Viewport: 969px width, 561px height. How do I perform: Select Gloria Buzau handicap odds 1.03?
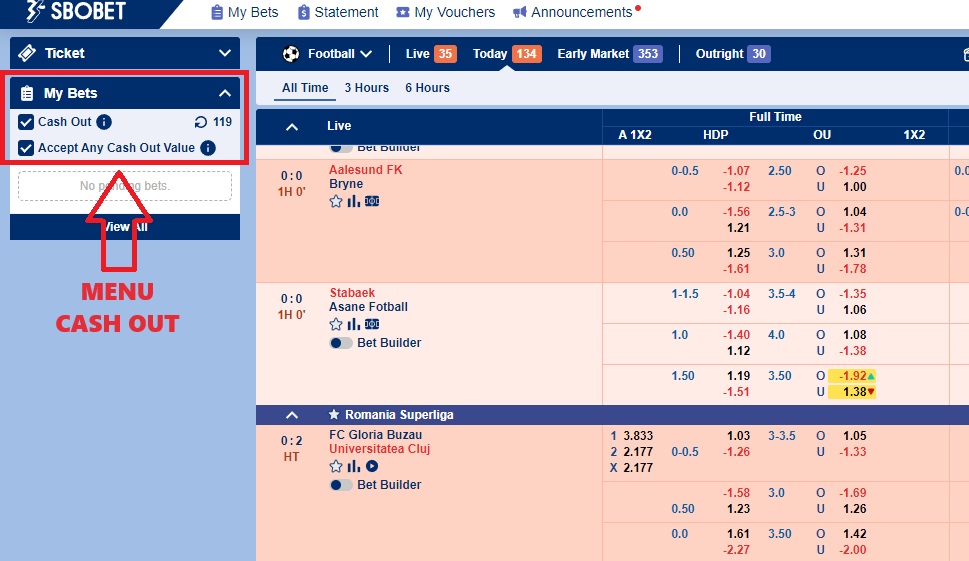[738, 436]
